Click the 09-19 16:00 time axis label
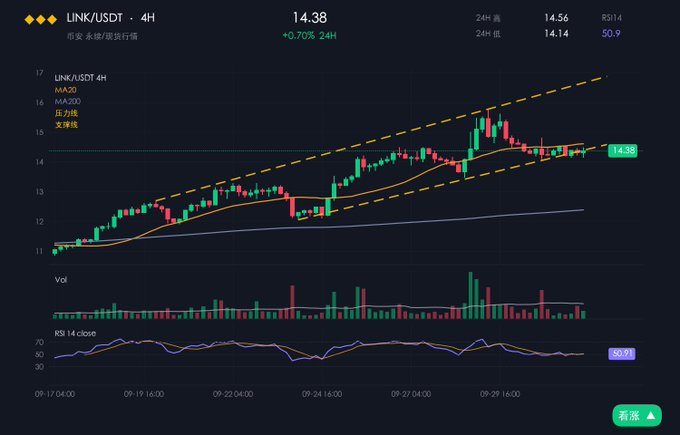Screen dimensions: 680x435 pyautogui.click(x=144, y=394)
